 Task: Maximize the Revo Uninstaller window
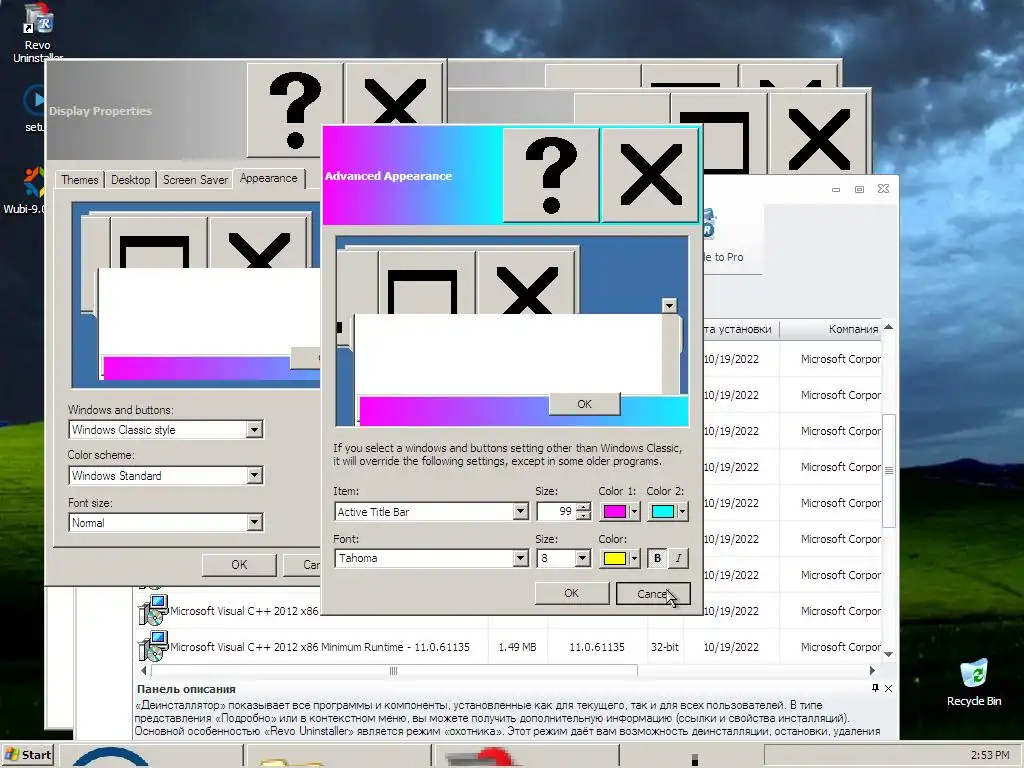pos(859,189)
